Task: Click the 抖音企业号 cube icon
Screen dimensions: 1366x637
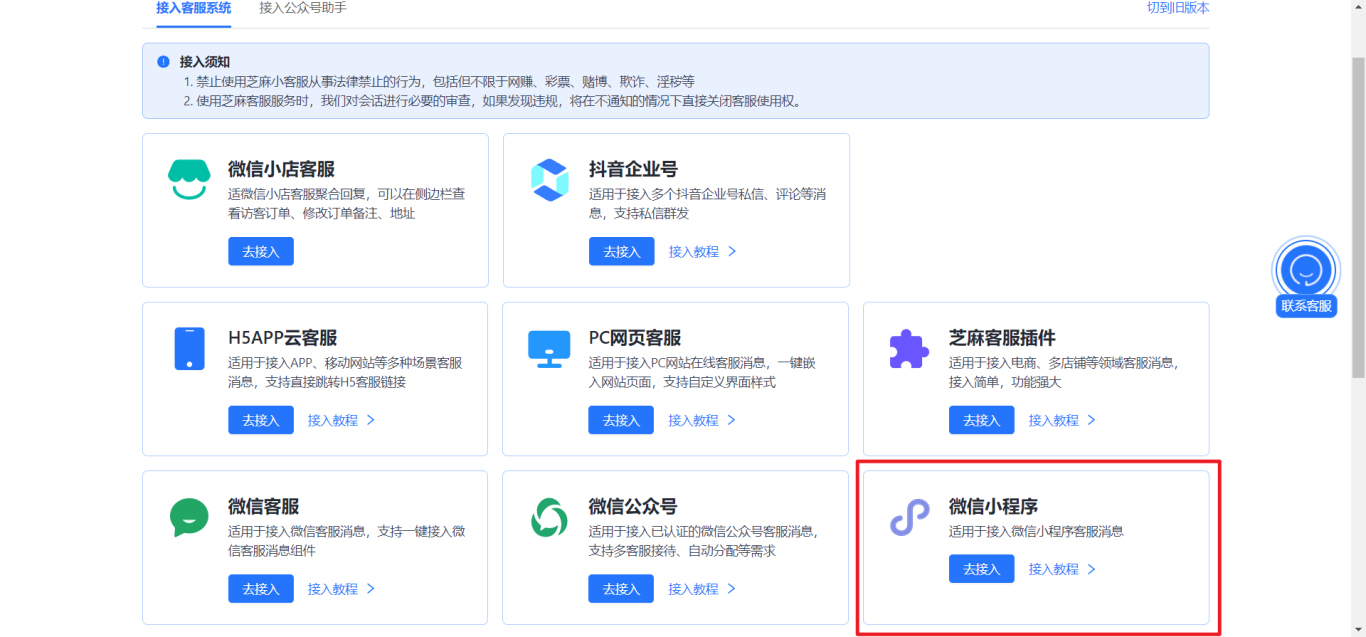Action: coord(549,178)
